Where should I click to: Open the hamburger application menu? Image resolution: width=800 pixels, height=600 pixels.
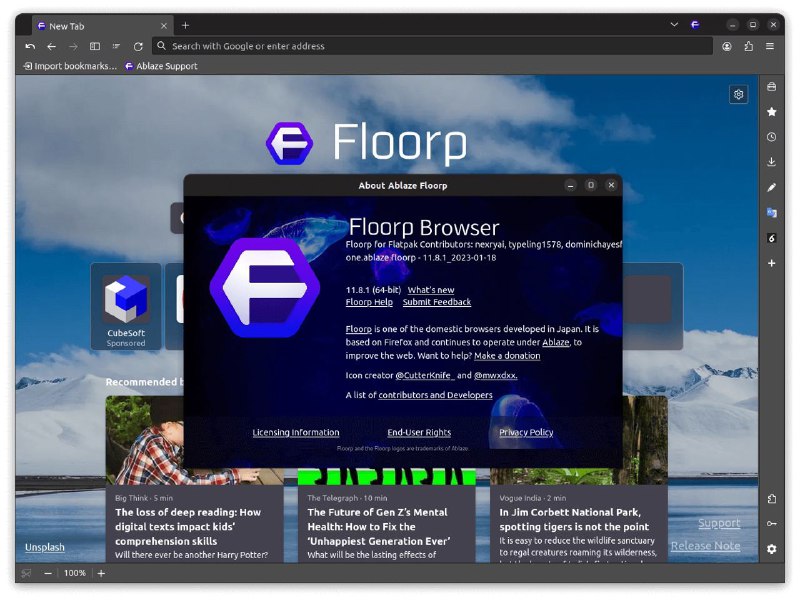770,46
